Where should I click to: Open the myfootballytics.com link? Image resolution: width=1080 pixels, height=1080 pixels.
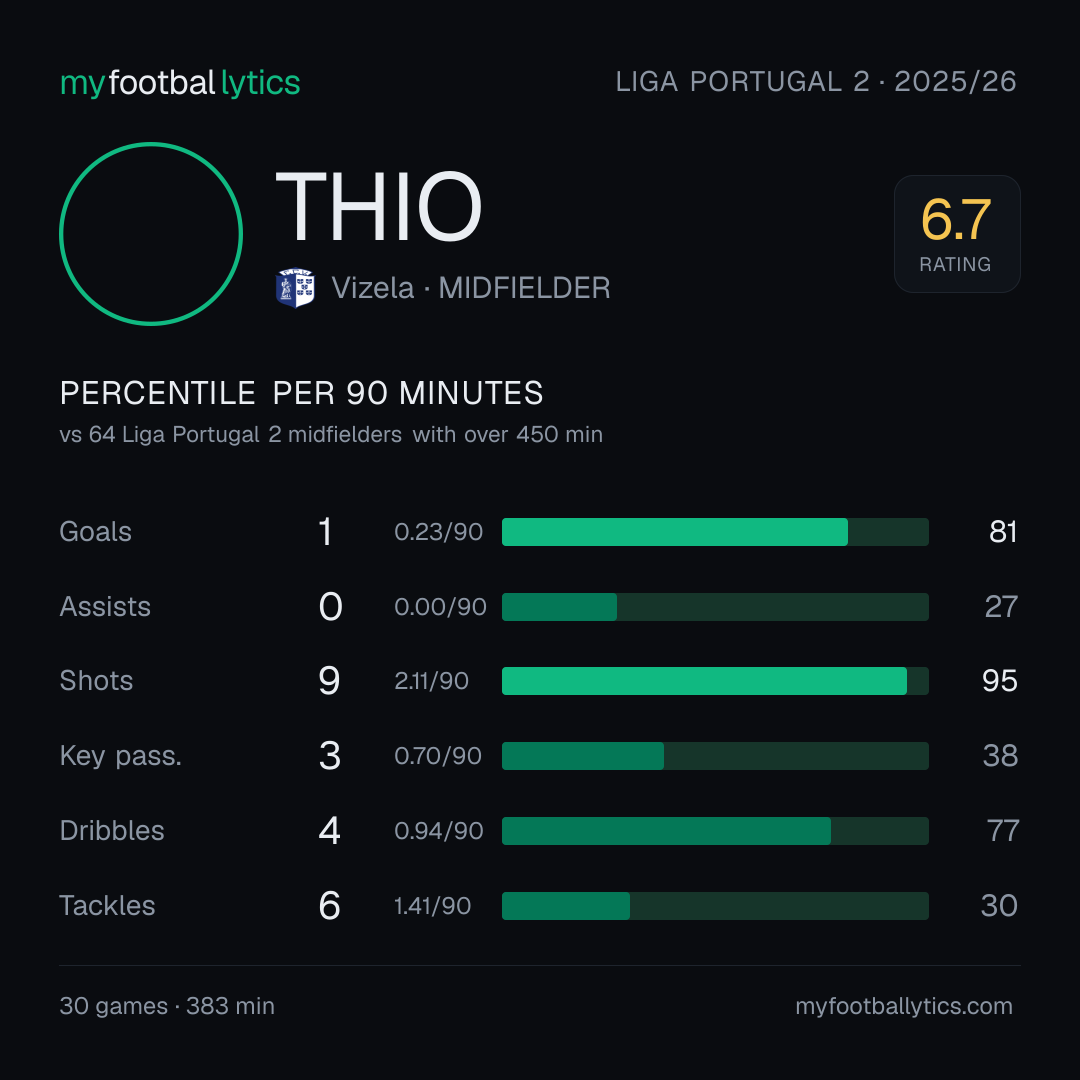[x=904, y=1006]
